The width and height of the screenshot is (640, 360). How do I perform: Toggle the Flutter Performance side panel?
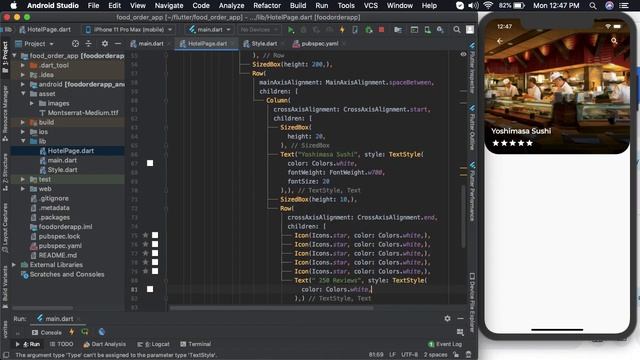472,191
